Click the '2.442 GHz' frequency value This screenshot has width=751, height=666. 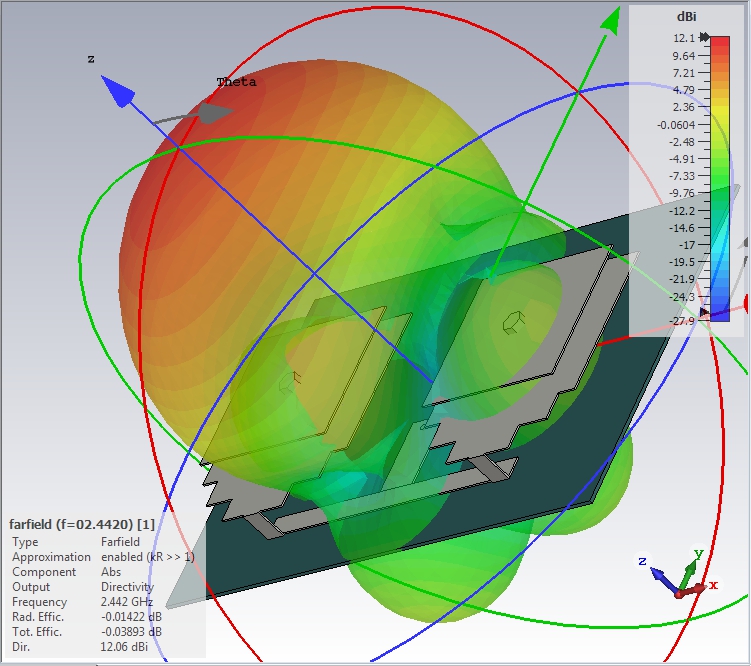[x=126, y=602]
